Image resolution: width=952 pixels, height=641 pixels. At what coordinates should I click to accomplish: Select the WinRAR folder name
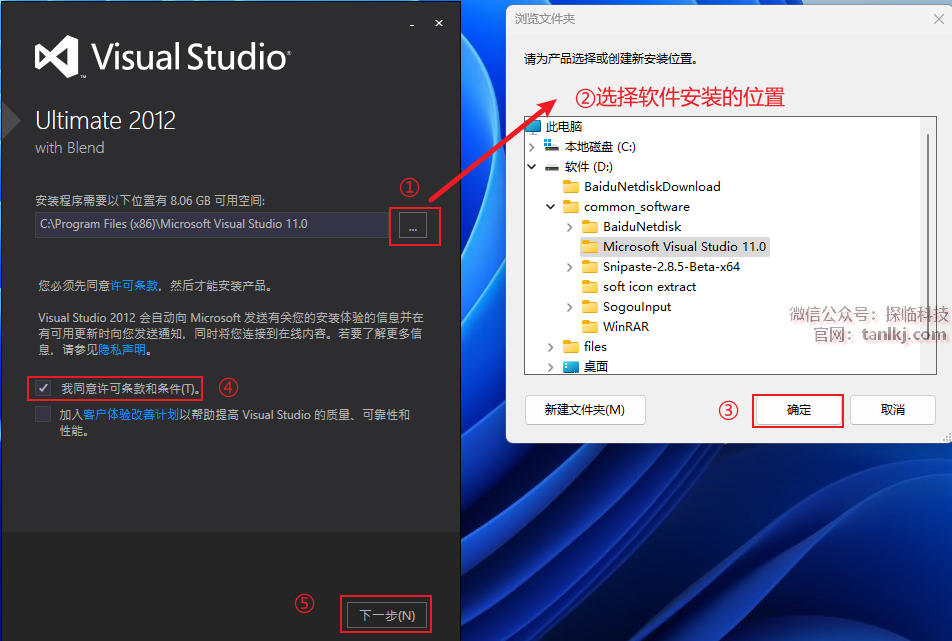(x=625, y=327)
